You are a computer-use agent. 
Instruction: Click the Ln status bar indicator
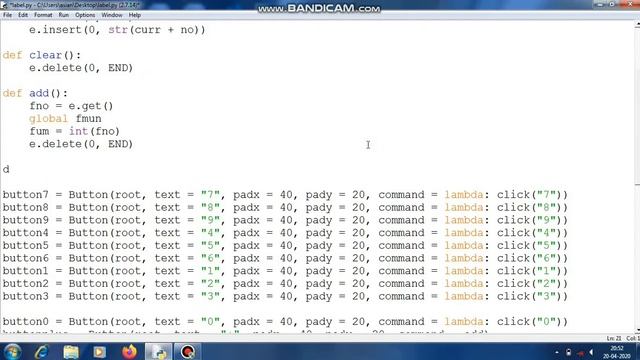[614, 338]
